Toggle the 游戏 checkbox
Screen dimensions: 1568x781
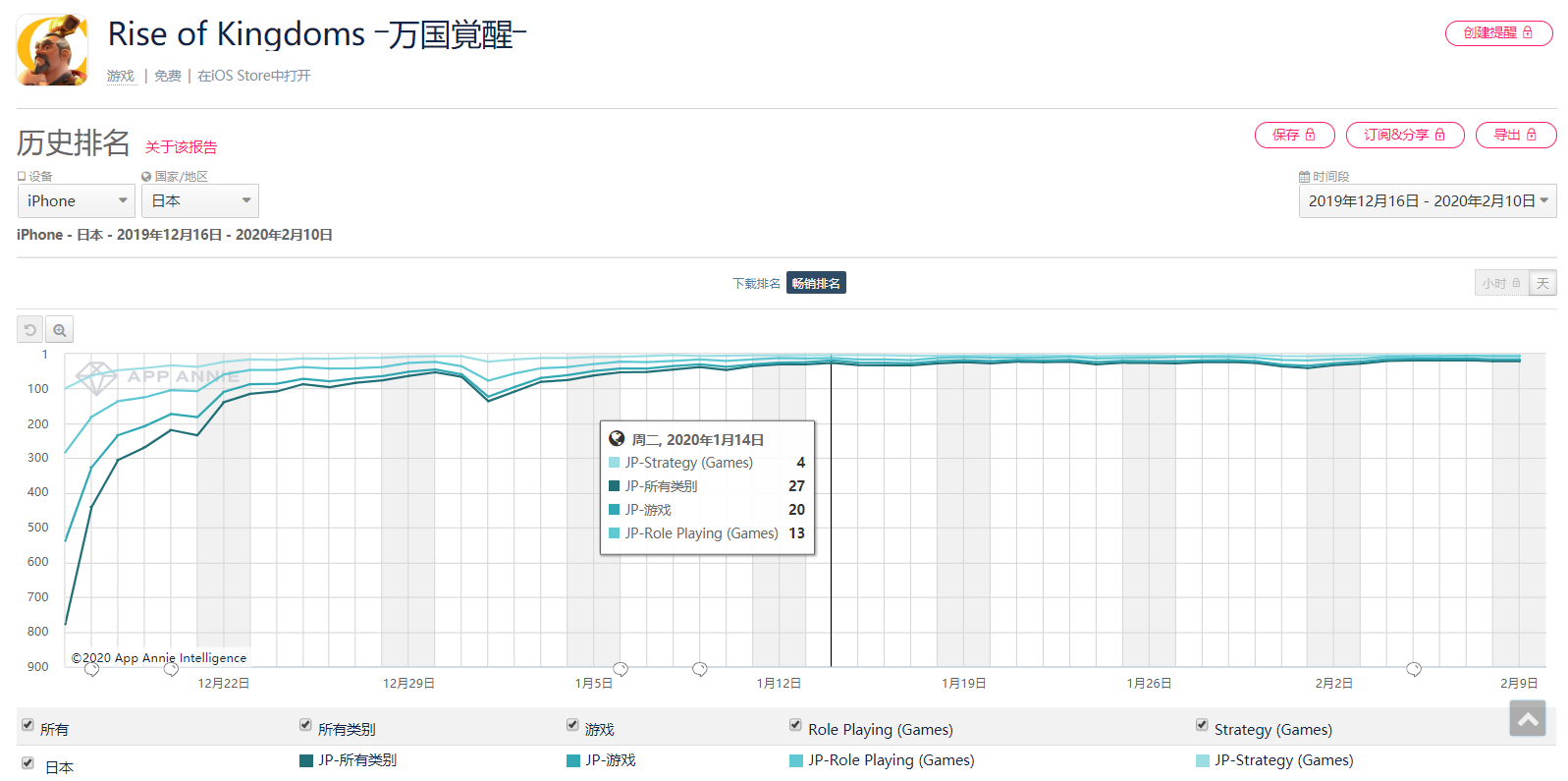pyautogui.click(x=572, y=725)
